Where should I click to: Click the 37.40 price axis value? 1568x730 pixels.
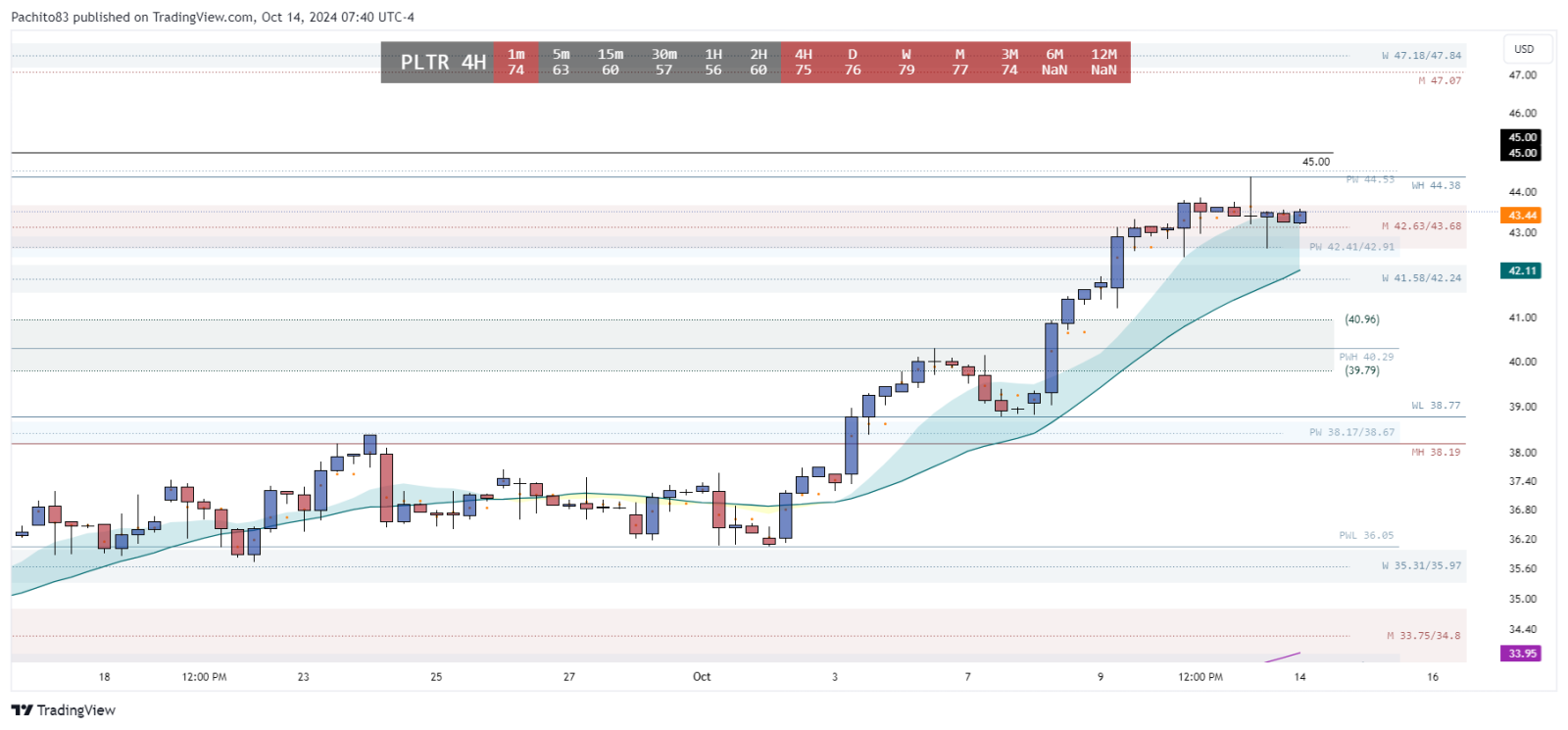[1523, 481]
